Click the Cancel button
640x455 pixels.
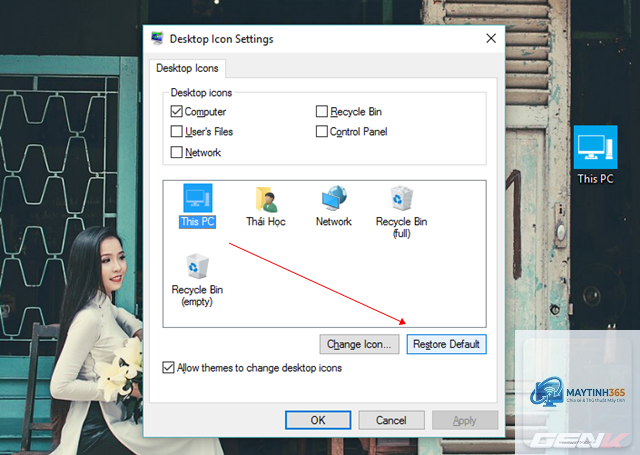(x=391, y=420)
